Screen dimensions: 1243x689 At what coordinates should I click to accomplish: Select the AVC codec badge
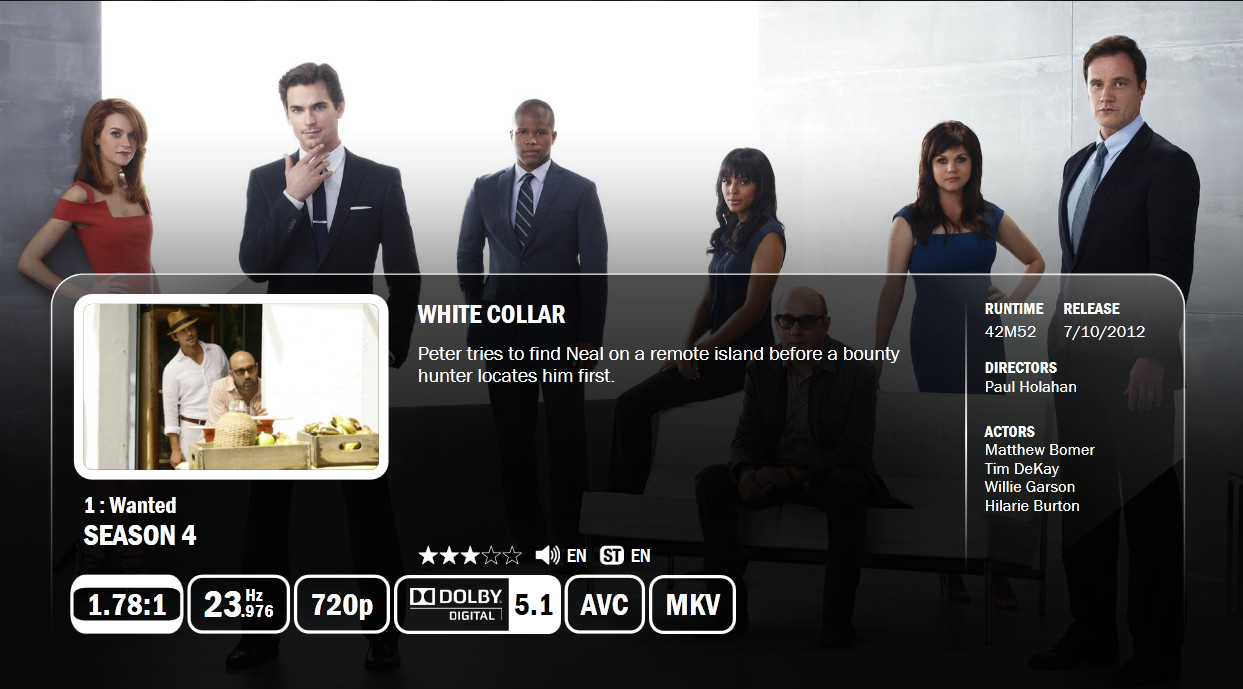[605, 604]
